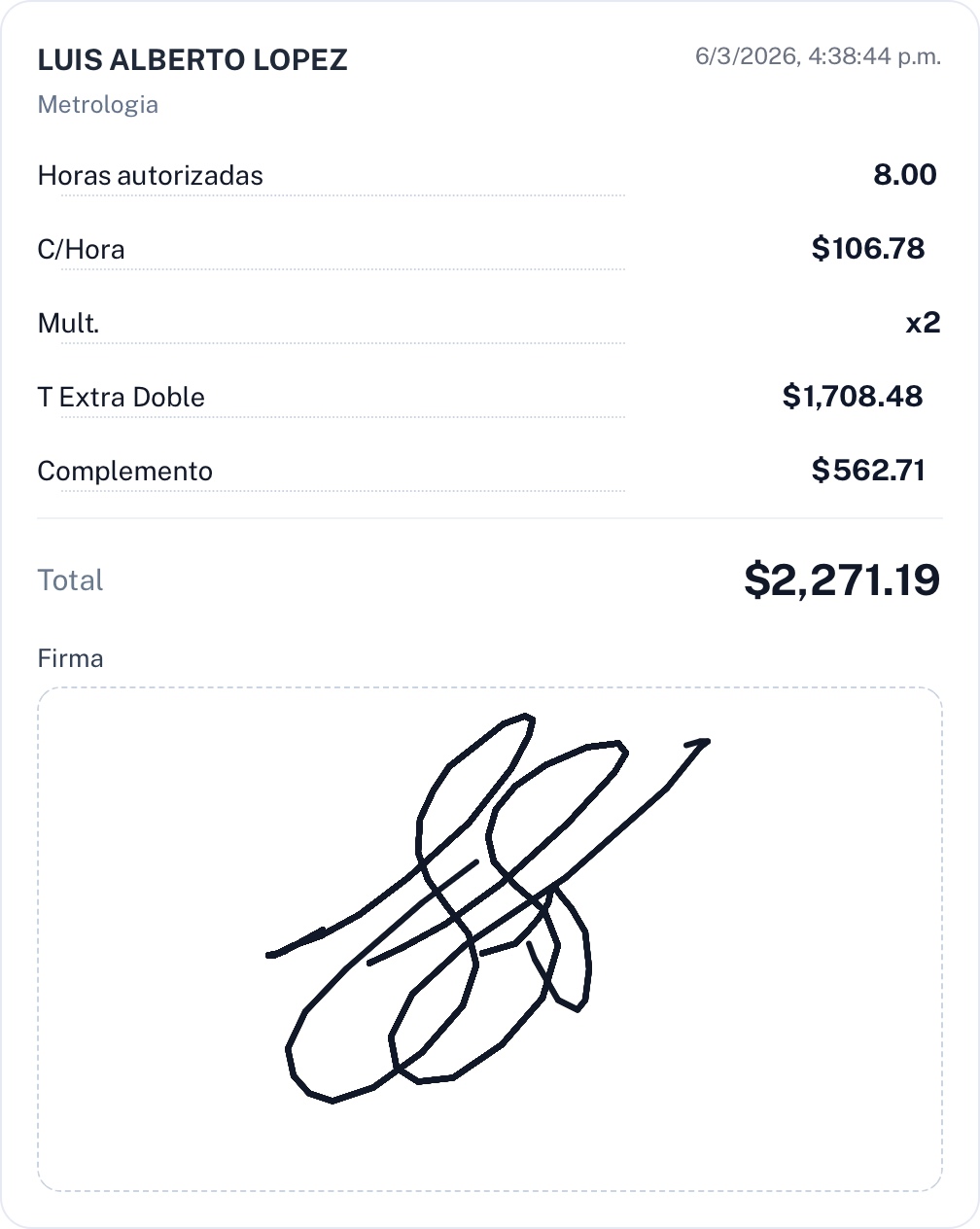Click the 8.00 authorized hours value

point(904,175)
